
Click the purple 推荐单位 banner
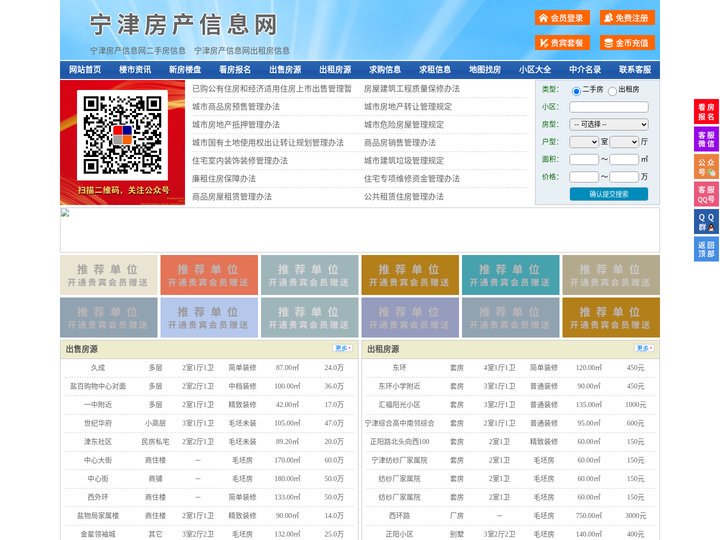click(410, 318)
